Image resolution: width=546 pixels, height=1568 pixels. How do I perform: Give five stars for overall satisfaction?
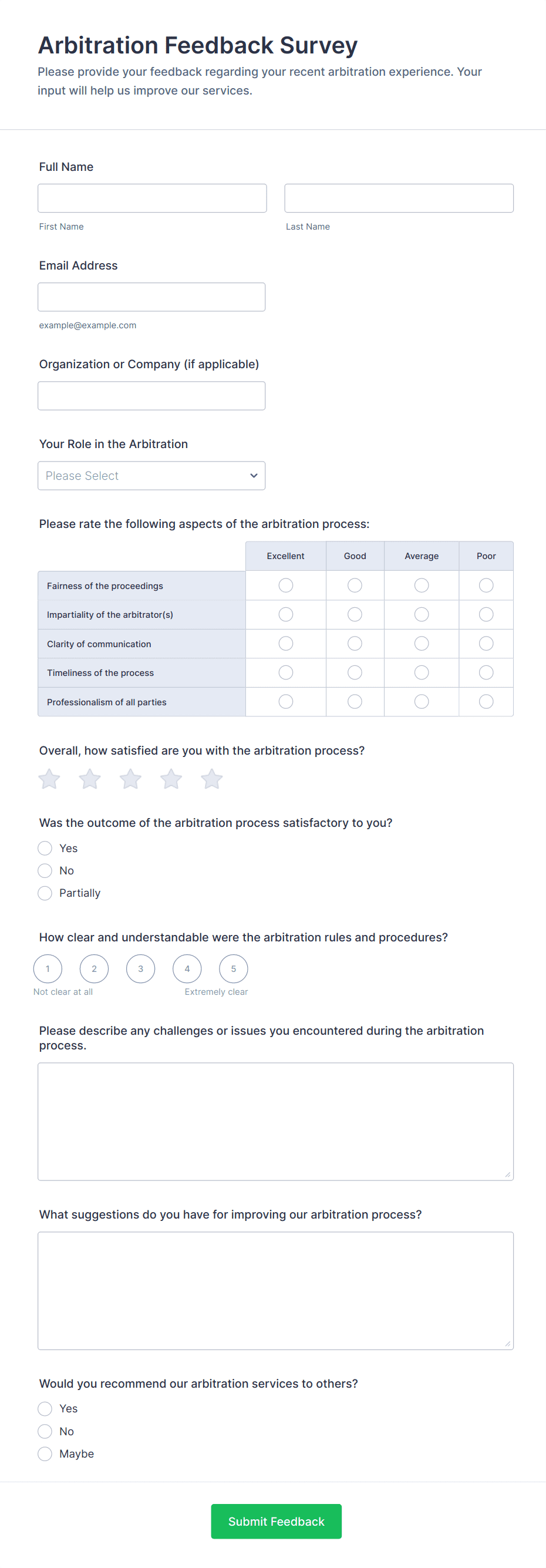coord(212,779)
